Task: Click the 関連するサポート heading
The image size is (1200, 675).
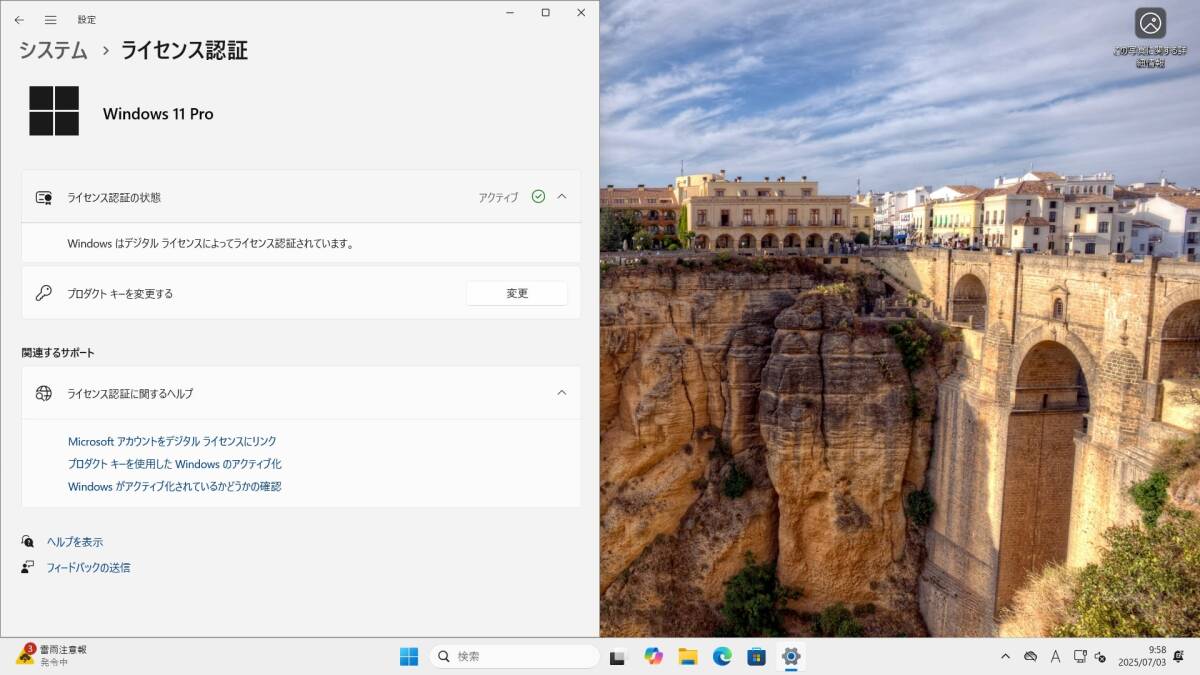Action: (58, 353)
